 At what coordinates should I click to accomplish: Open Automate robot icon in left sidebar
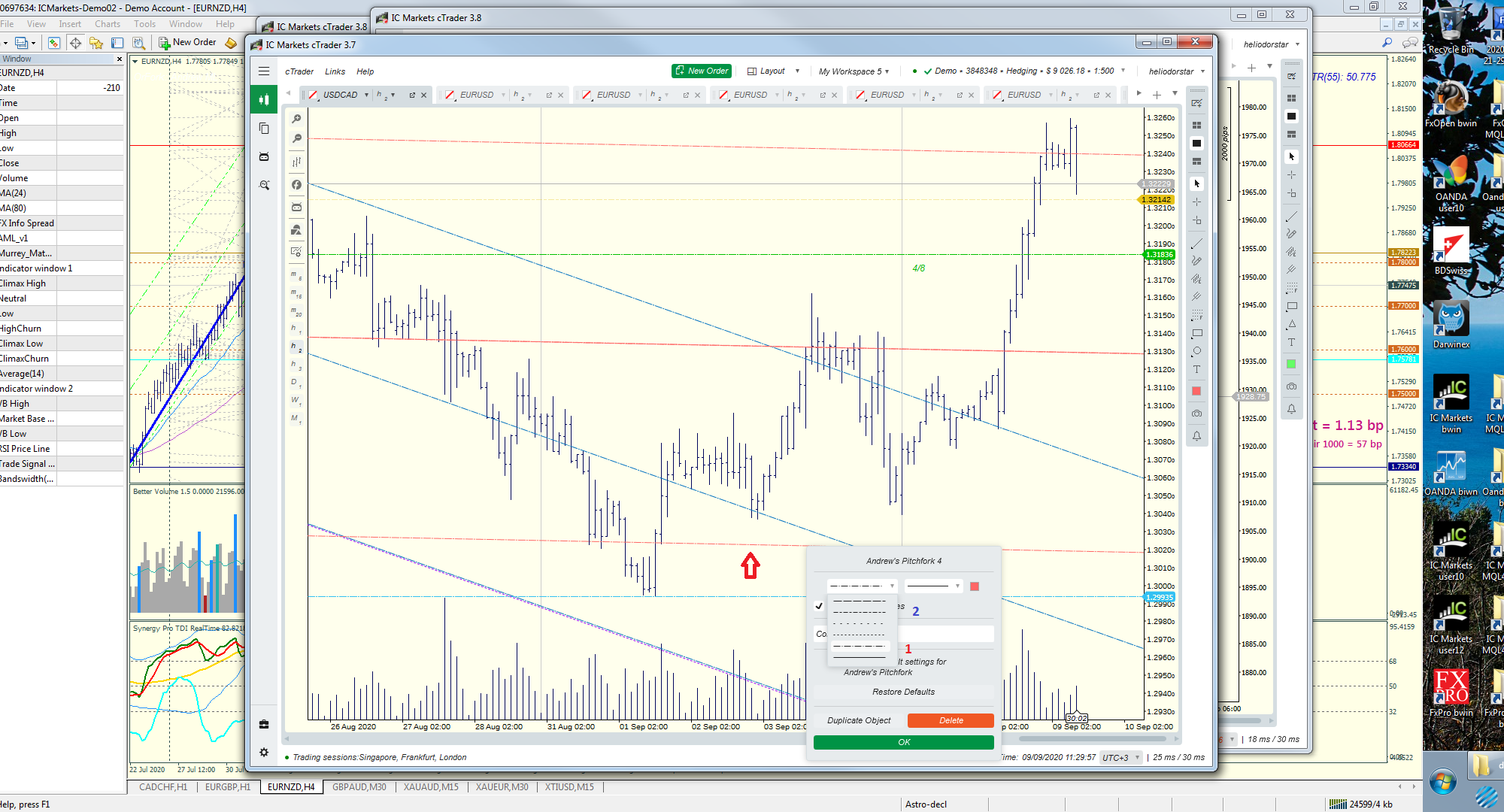tap(264, 156)
